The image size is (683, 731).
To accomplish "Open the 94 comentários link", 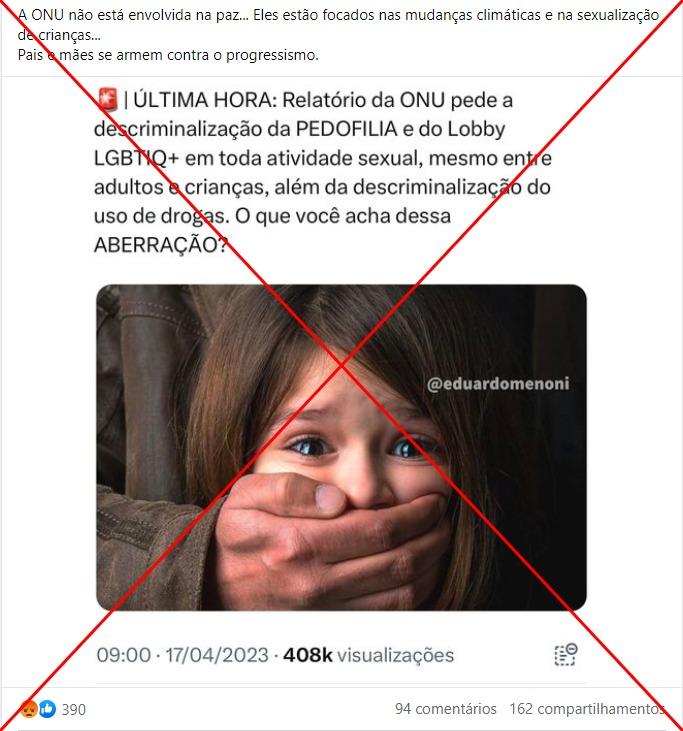I will 445,709.
